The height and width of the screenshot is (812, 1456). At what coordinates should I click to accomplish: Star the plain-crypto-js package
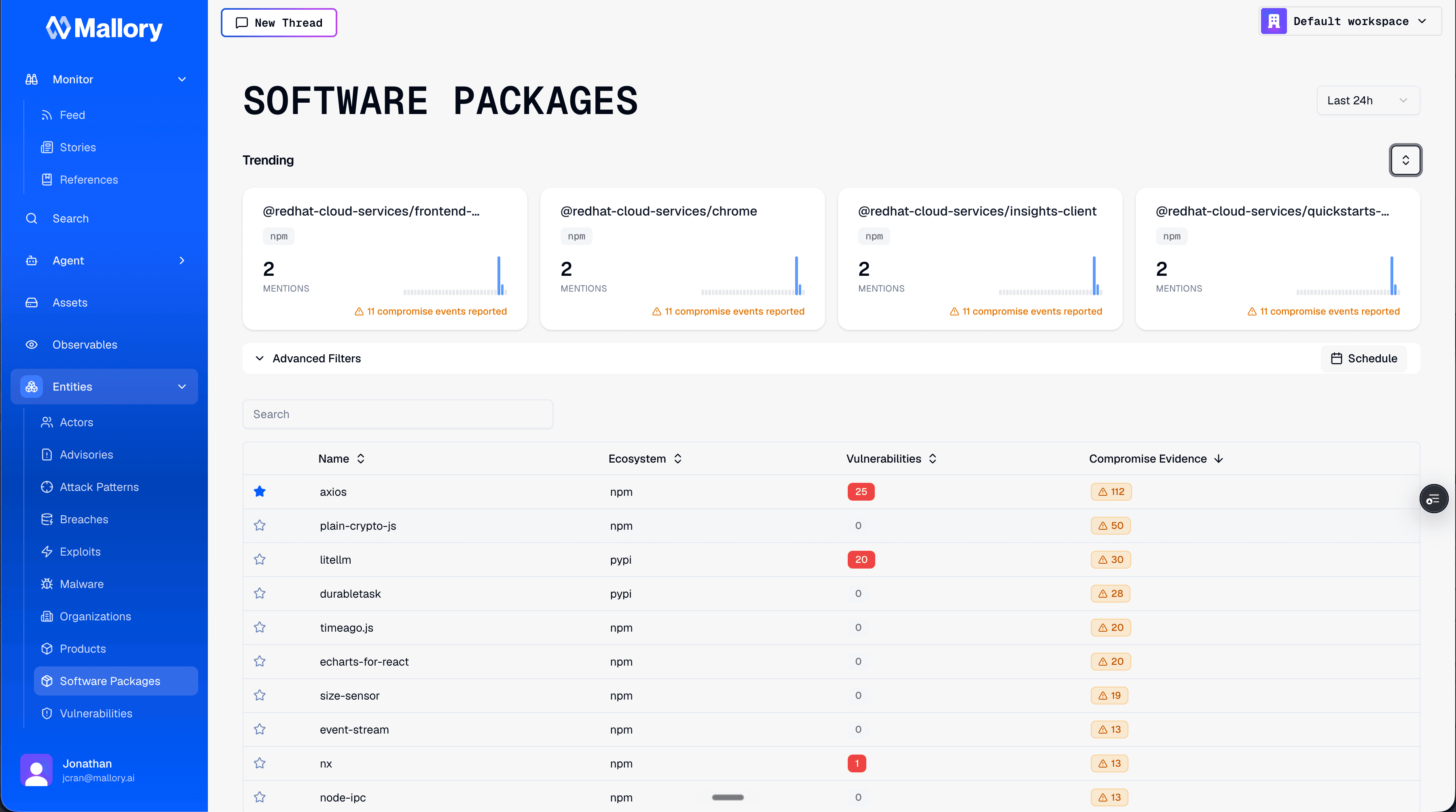[x=259, y=526]
